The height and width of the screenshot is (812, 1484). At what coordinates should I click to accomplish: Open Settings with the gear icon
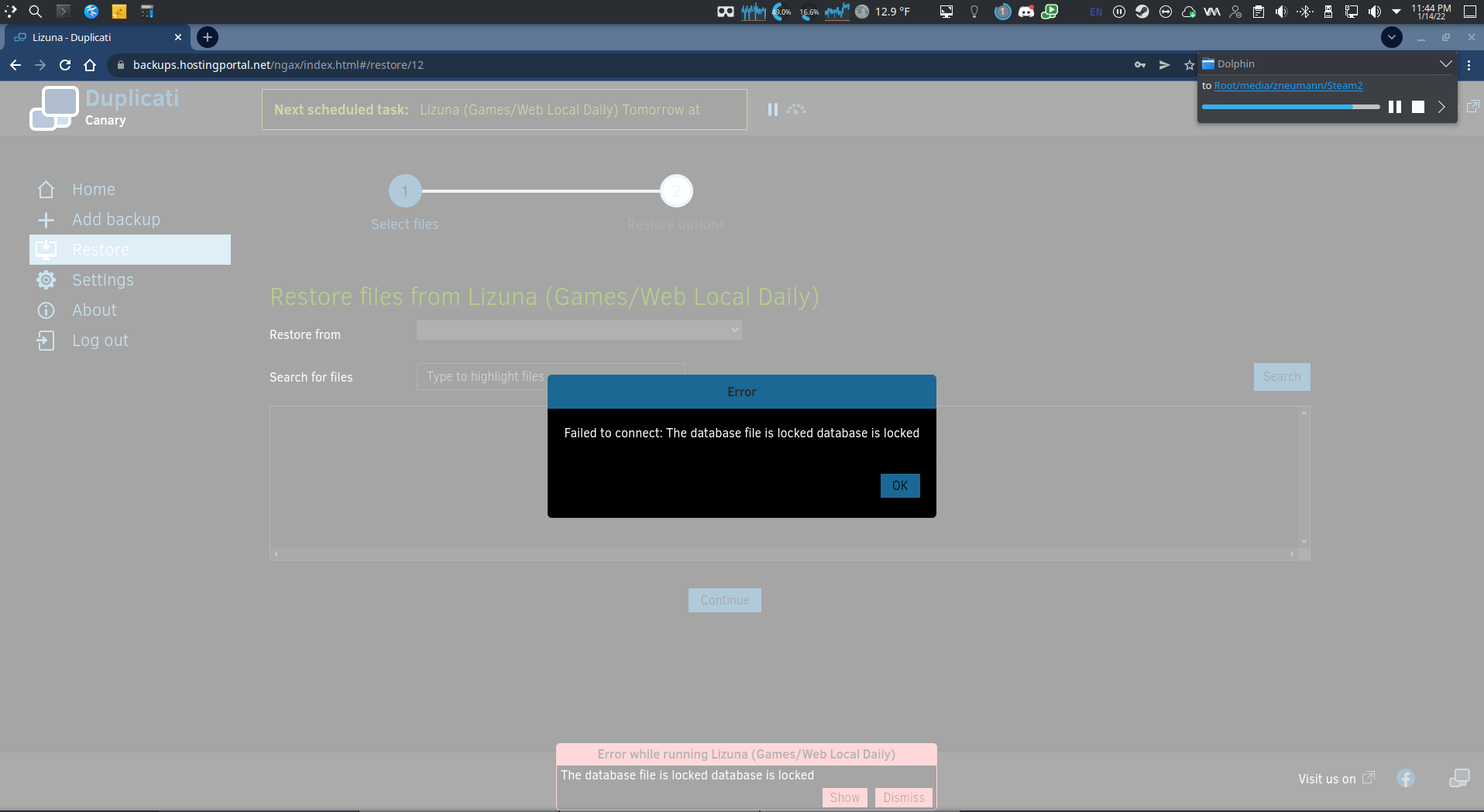pos(46,279)
